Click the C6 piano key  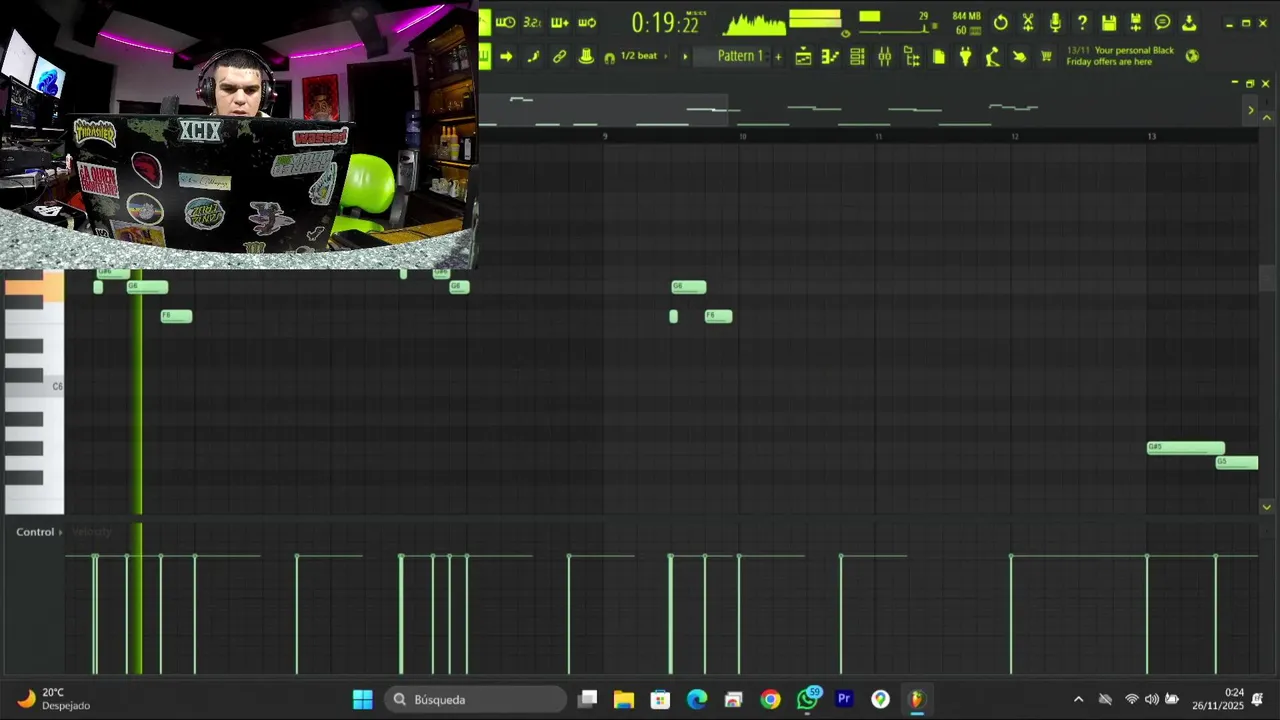(34, 386)
